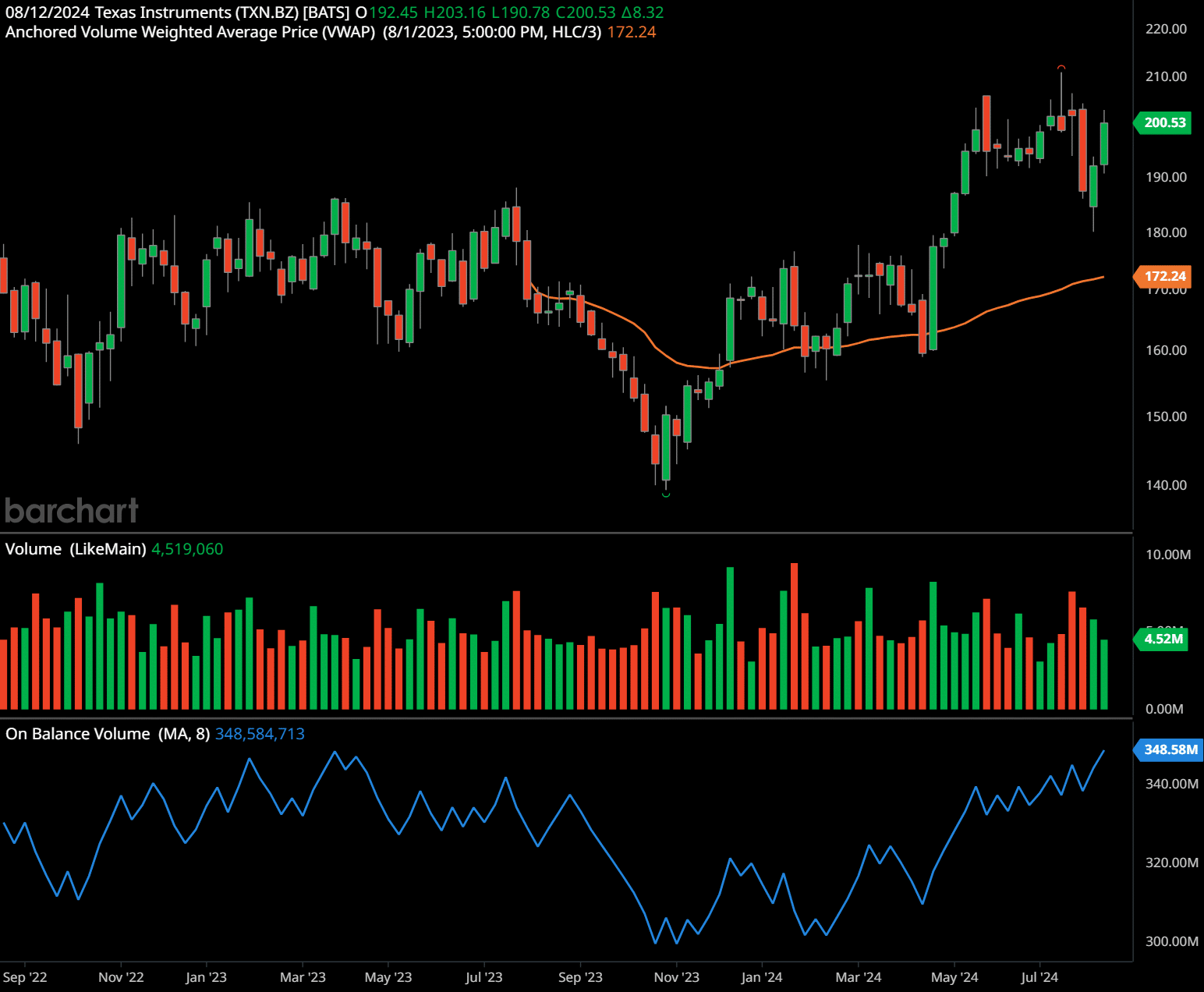This screenshot has height=992, width=1204.
Task: Click the May '24 date axis label
Action: (x=954, y=977)
